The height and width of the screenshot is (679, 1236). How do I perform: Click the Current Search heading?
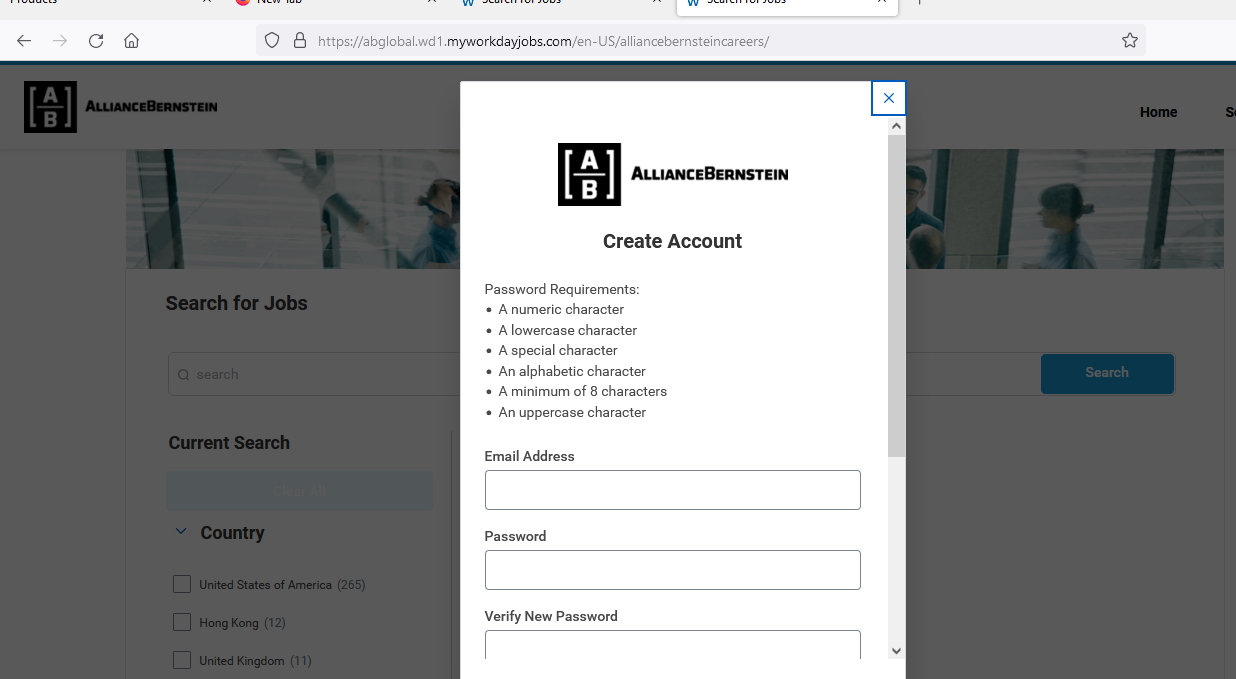(229, 443)
